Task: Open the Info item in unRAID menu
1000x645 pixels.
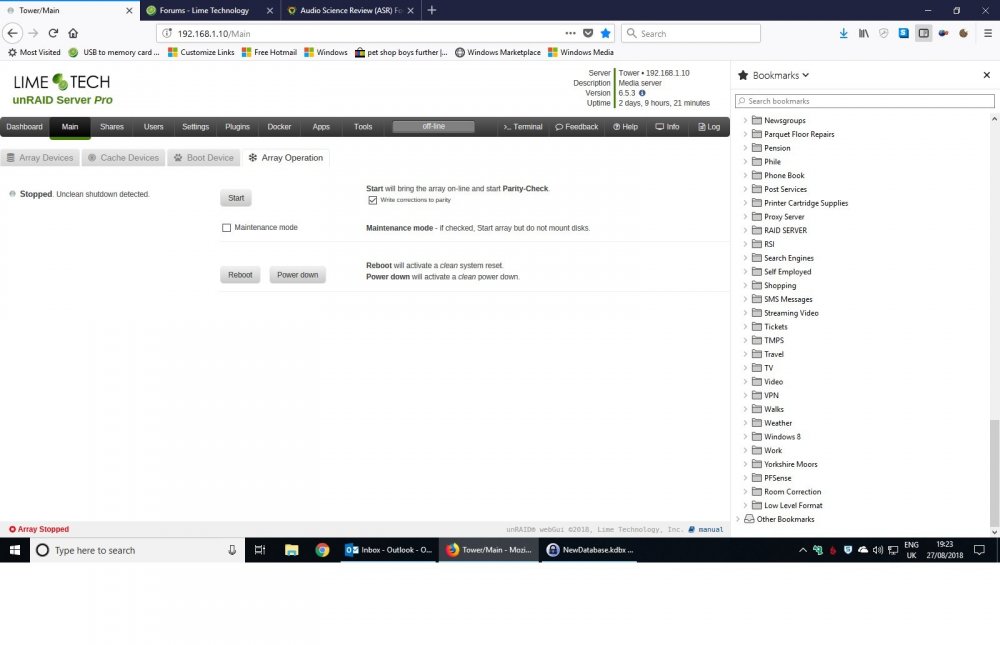Action: coord(667,127)
